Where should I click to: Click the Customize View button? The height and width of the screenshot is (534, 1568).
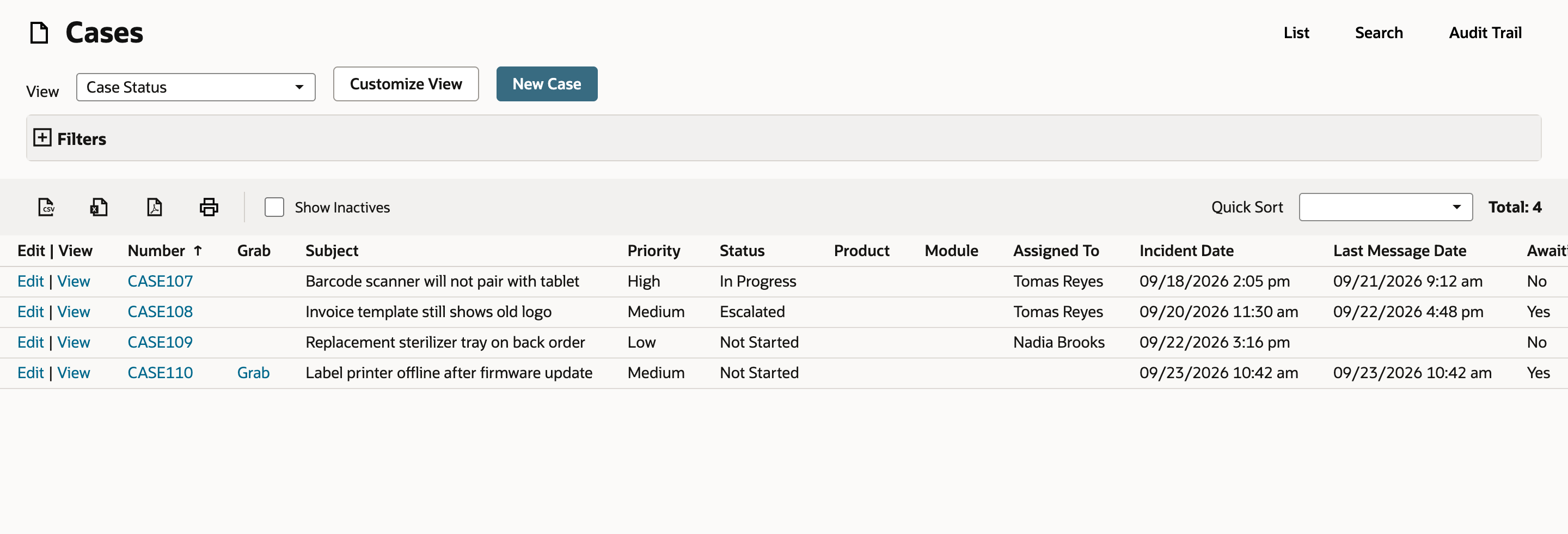(406, 84)
